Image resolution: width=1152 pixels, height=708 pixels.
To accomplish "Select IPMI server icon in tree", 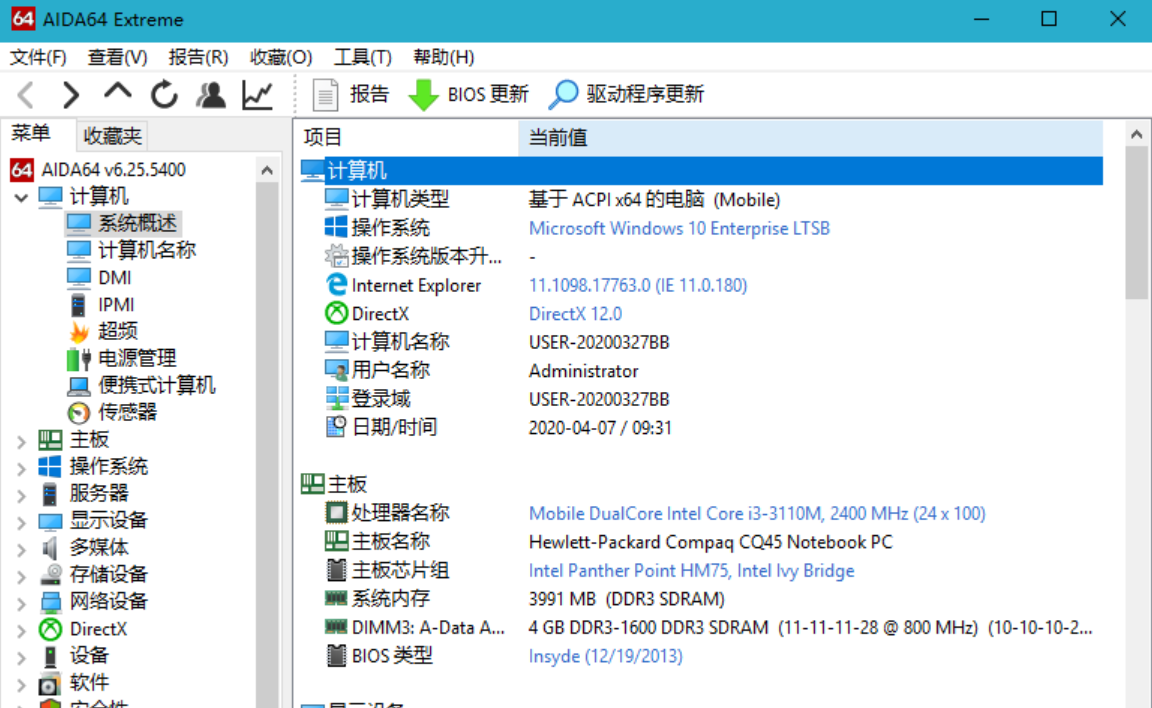I will 78,305.
